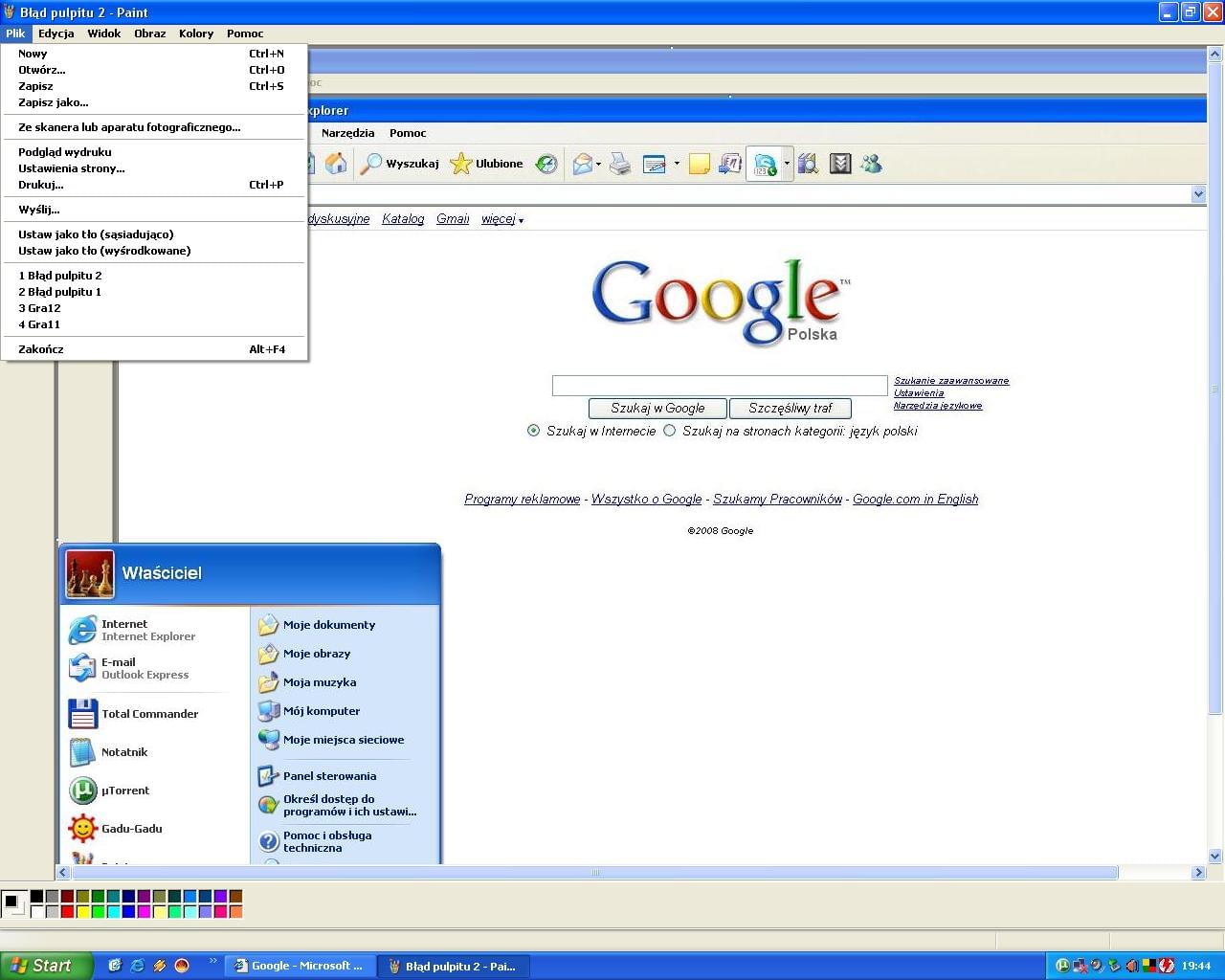
Task: Click the Skype button dropdown arrow in pasted IE
Action: click(x=787, y=164)
